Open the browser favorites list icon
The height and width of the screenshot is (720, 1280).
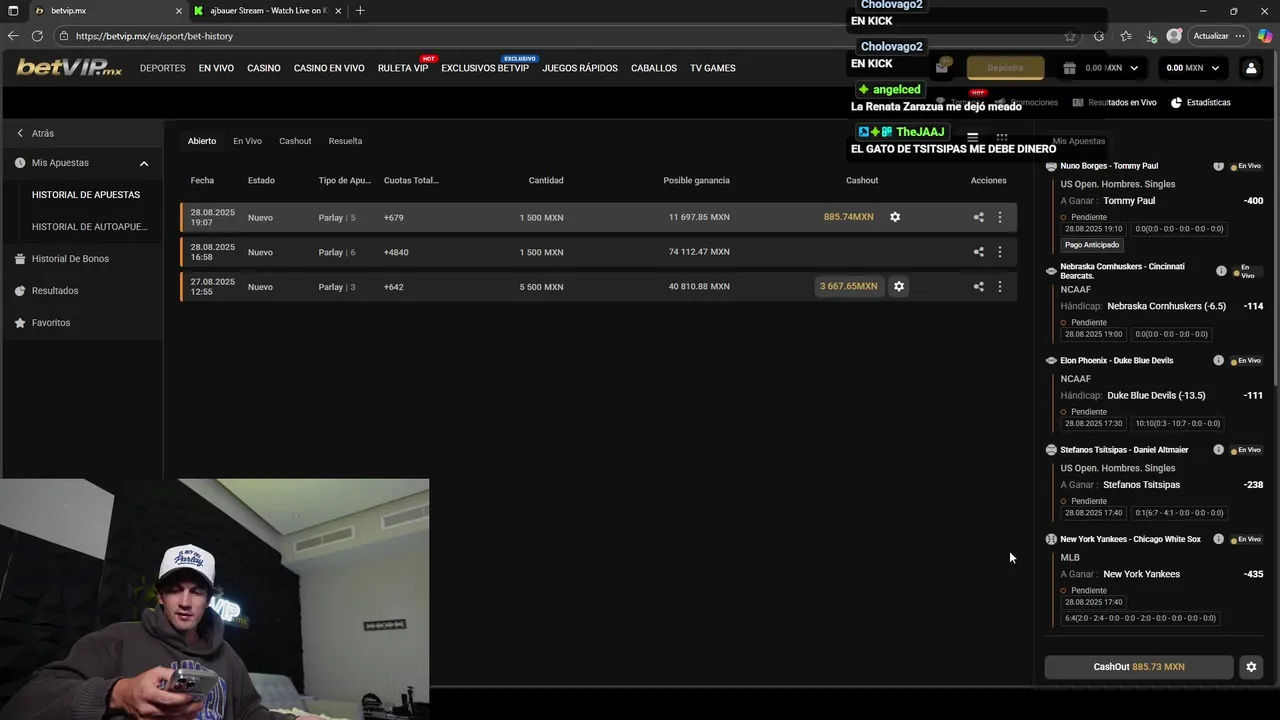pyautogui.click(x=1126, y=36)
